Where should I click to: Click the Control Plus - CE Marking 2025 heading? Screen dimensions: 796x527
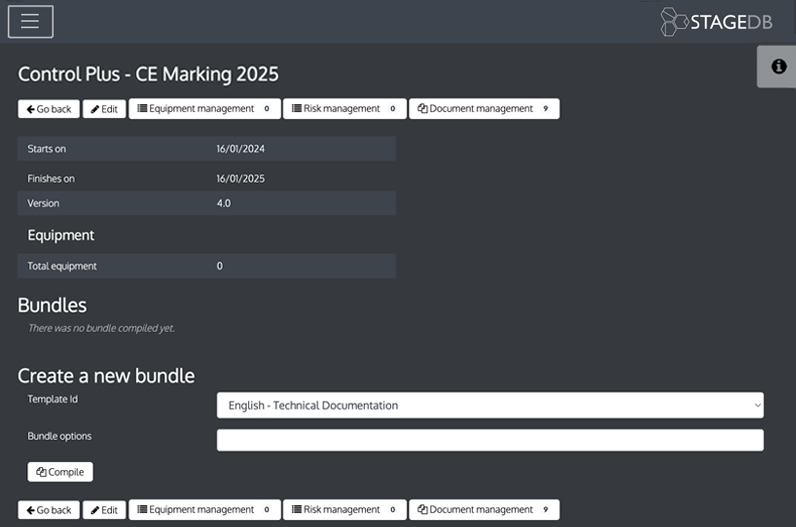click(x=148, y=74)
